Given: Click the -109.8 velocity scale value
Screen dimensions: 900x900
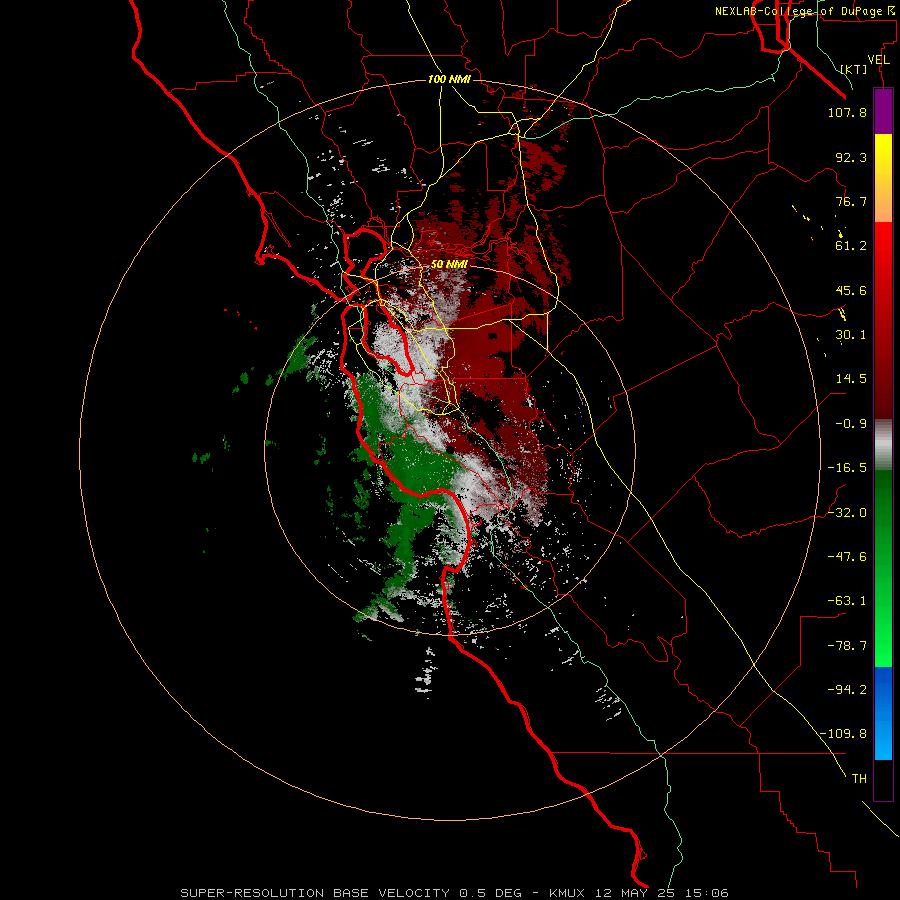Looking at the screenshot, I should click(x=843, y=734).
